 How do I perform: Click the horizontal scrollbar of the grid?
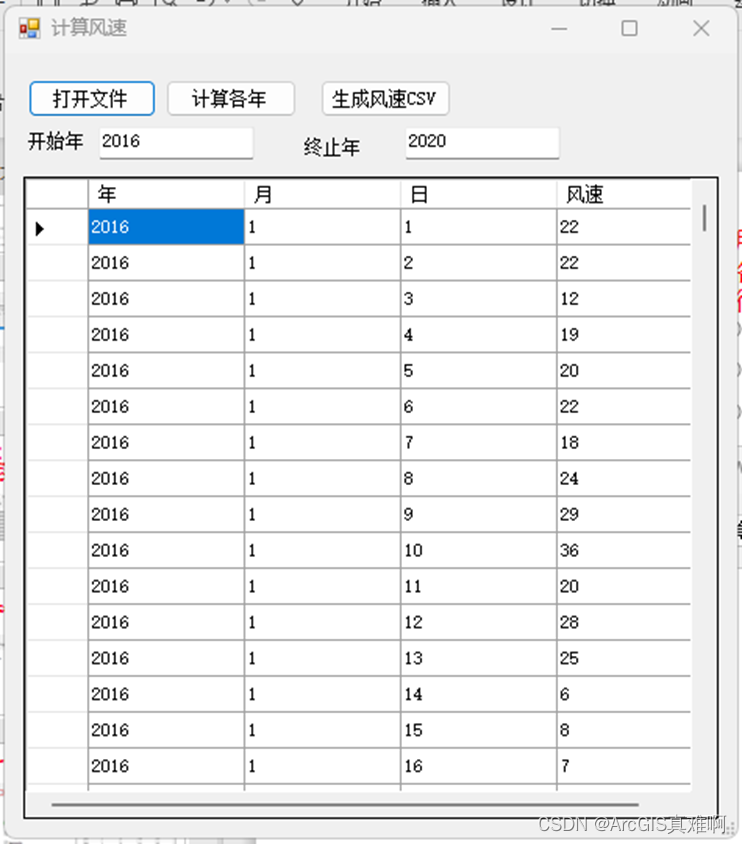pos(345,805)
